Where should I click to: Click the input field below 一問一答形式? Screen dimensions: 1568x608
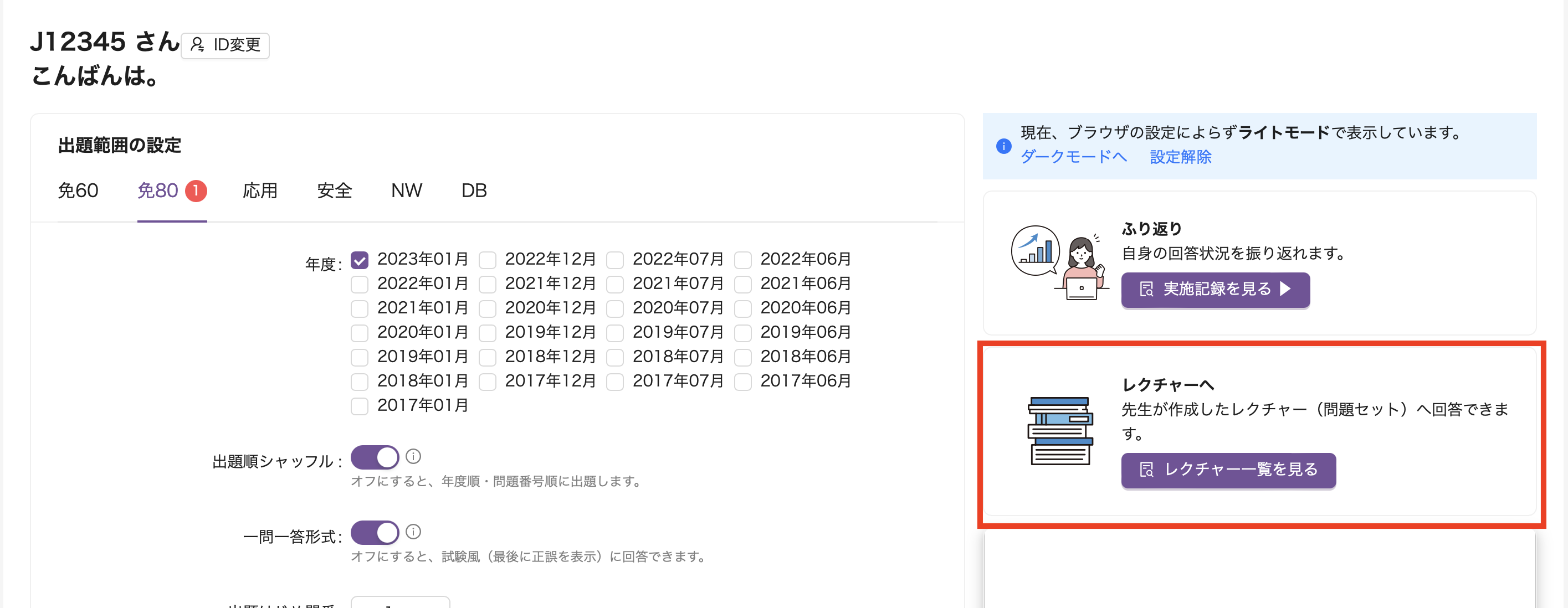pos(400,602)
